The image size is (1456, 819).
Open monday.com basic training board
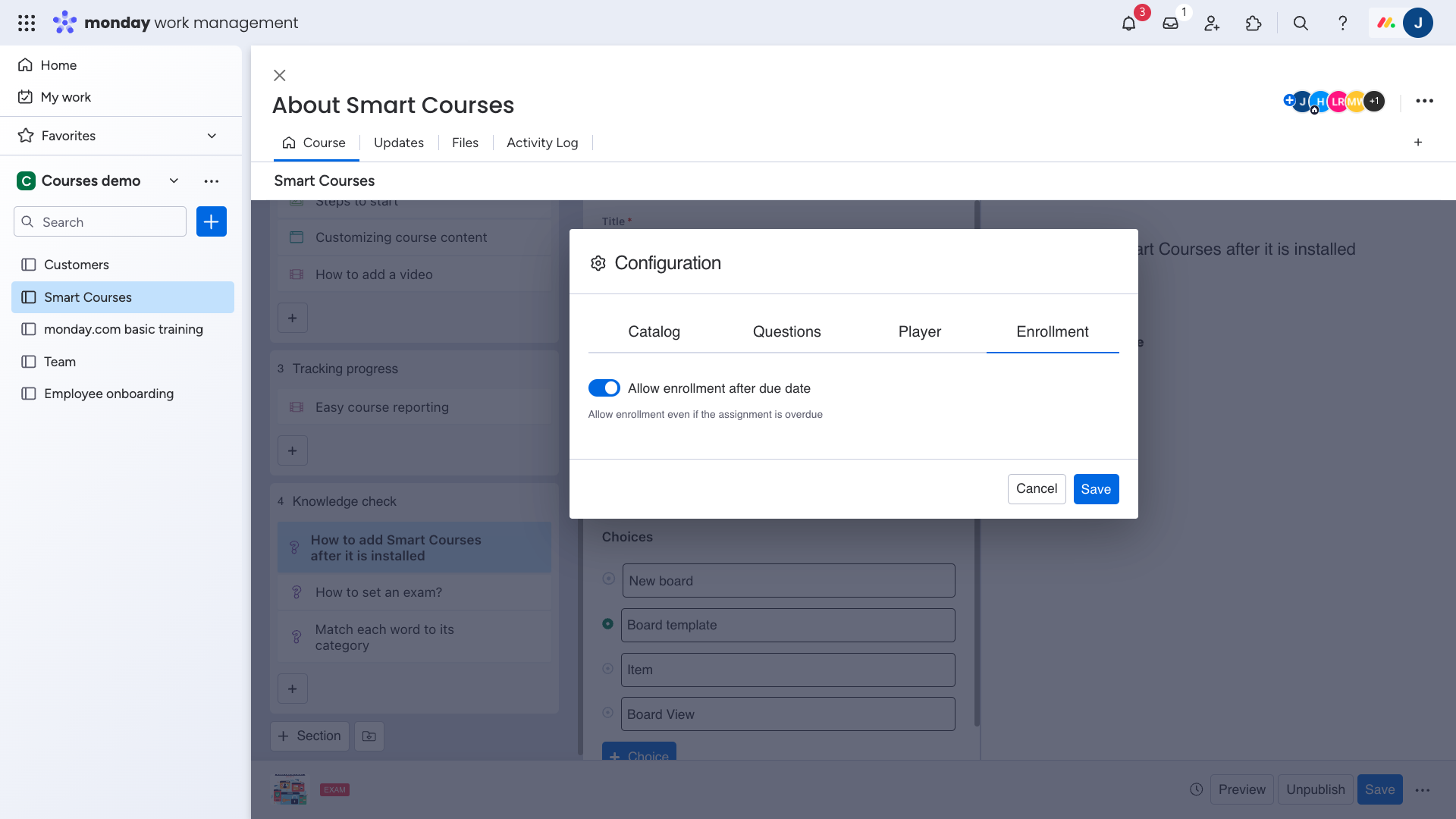coord(123,329)
